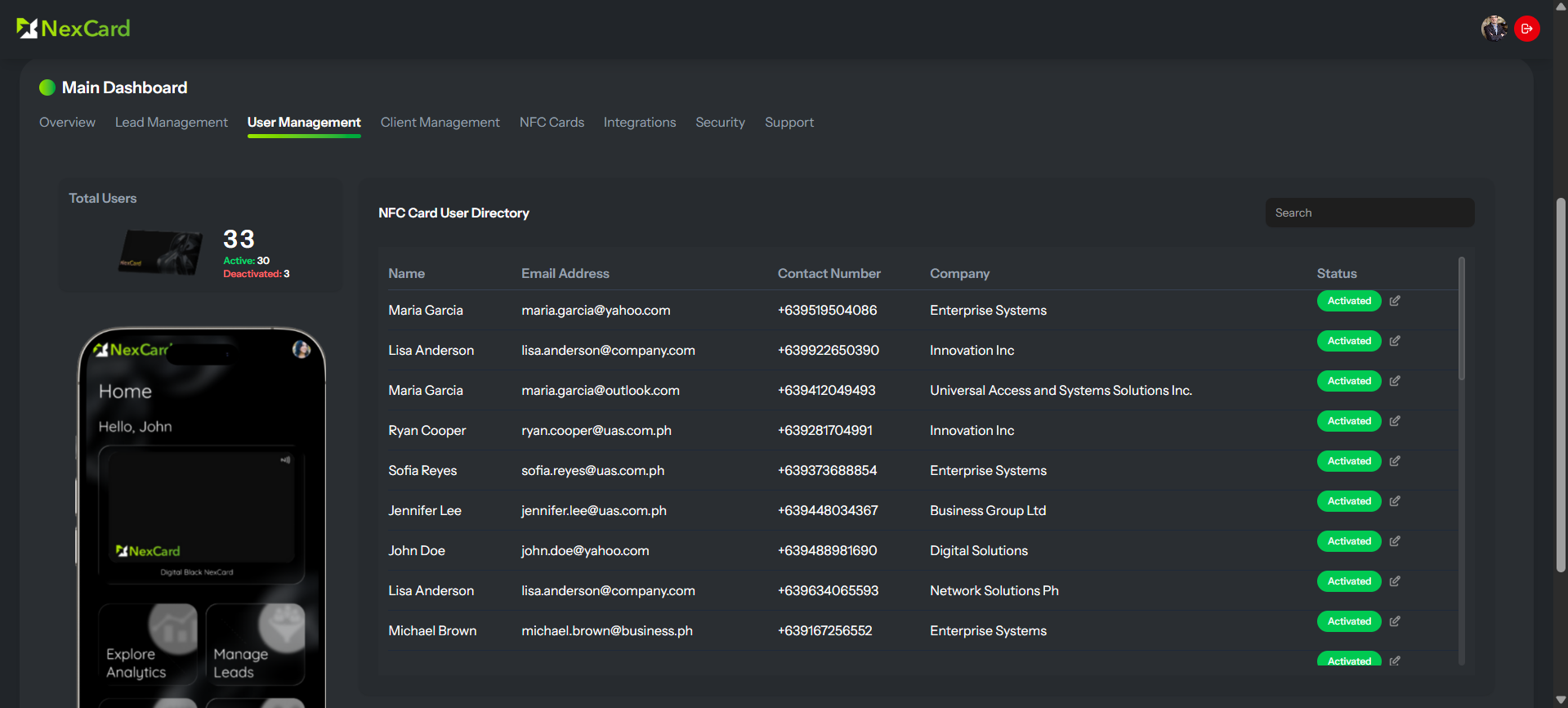Click contact number +639373688854
The width and height of the screenshot is (1568, 708).
pyautogui.click(x=827, y=470)
